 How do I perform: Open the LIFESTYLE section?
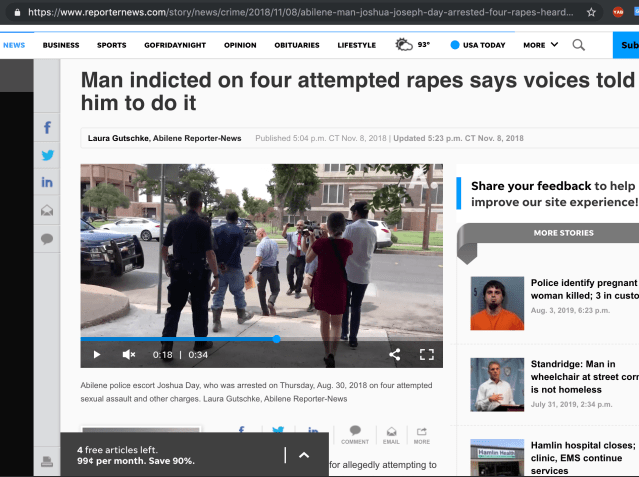coord(357,45)
